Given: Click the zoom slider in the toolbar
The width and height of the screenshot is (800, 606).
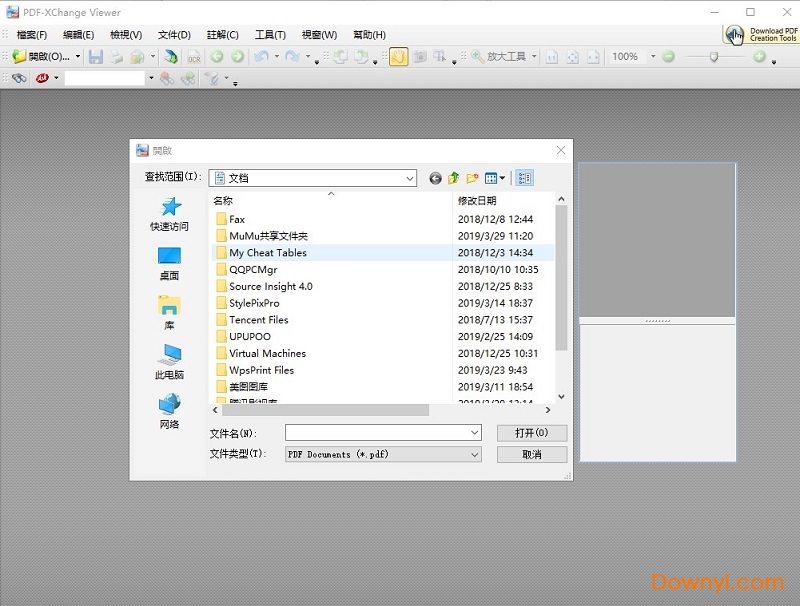Looking at the screenshot, I should pos(713,57).
